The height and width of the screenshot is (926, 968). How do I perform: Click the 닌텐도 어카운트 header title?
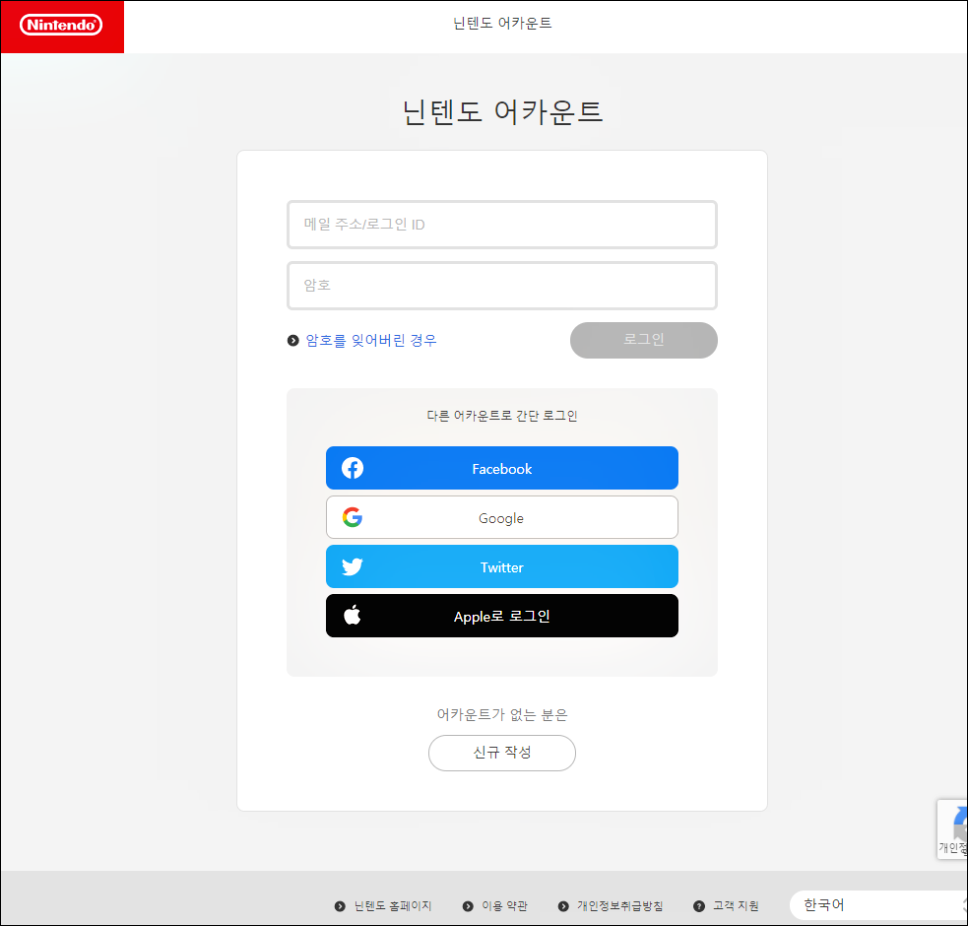pos(502,23)
